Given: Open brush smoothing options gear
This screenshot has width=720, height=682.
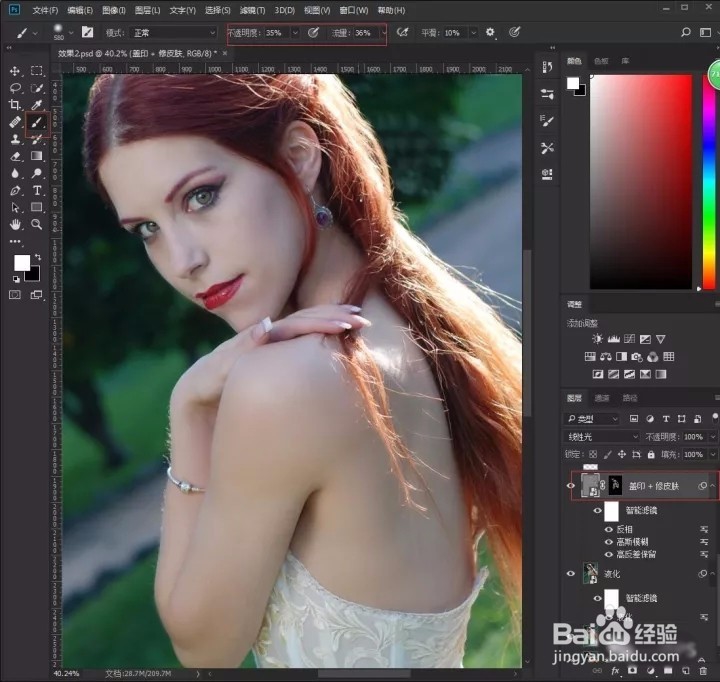Looking at the screenshot, I should coord(490,32).
